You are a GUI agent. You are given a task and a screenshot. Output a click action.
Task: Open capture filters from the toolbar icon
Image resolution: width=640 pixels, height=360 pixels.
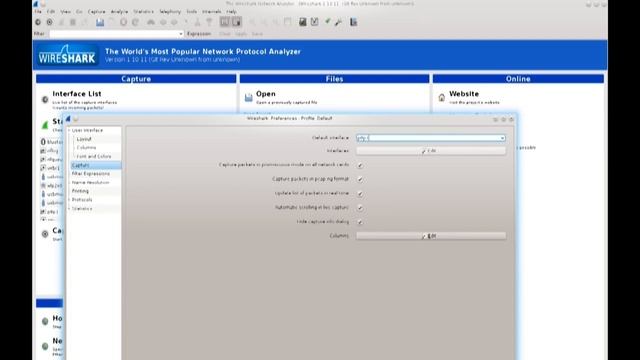(302, 22)
